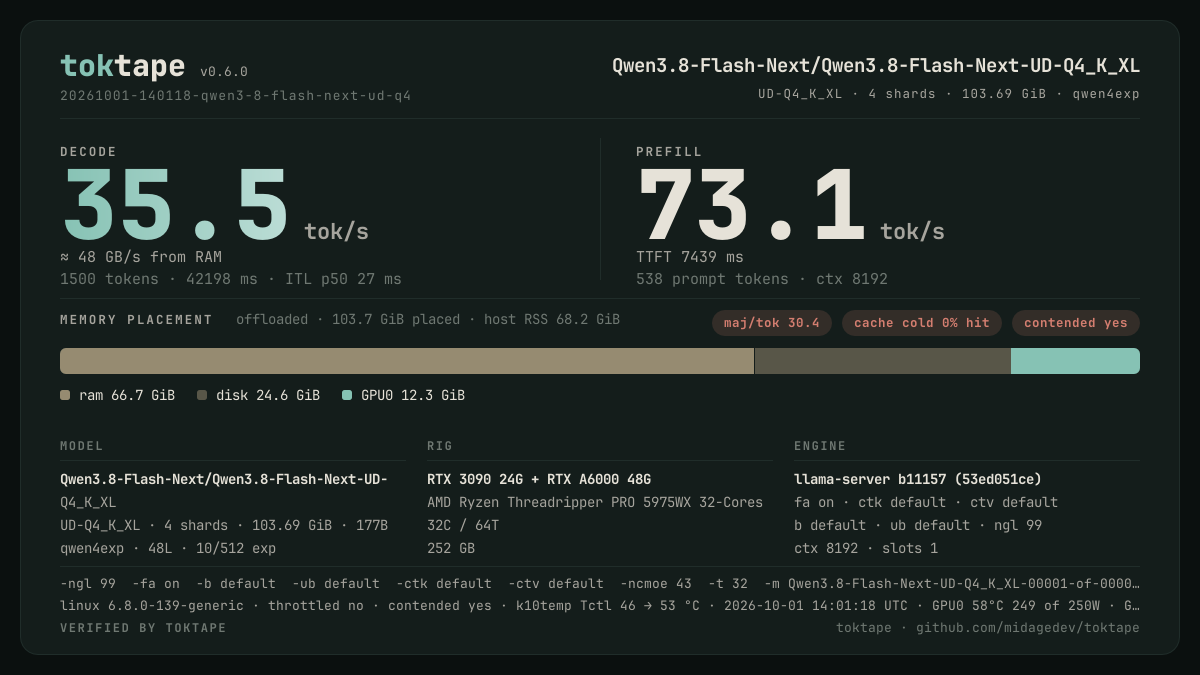Click the ram legend color swatch
The height and width of the screenshot is (675, 1200).
coord(65,395)
